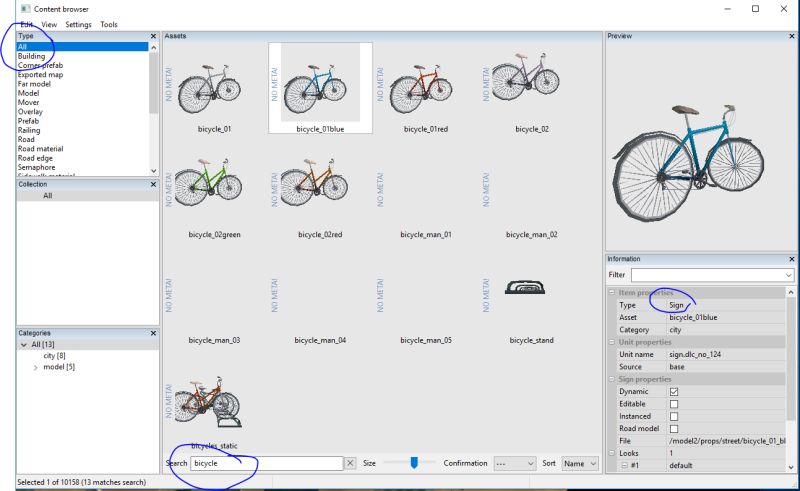The height and width of the screenshot is (491, 800).
Task: Click the 3D bicycle preview image
Action: (688, 161)
